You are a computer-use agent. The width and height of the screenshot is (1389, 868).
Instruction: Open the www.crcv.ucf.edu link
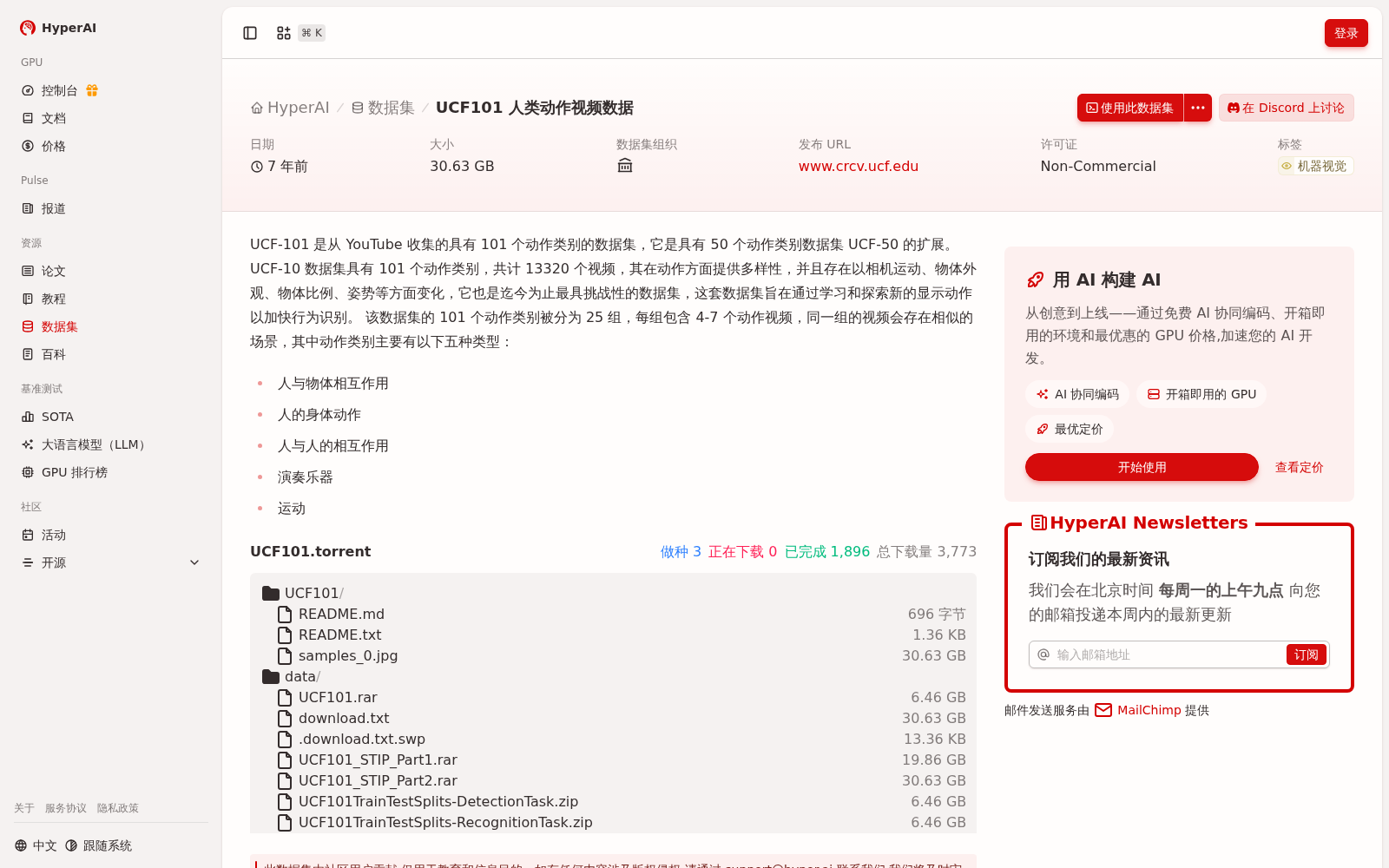[x=858, y=166]
